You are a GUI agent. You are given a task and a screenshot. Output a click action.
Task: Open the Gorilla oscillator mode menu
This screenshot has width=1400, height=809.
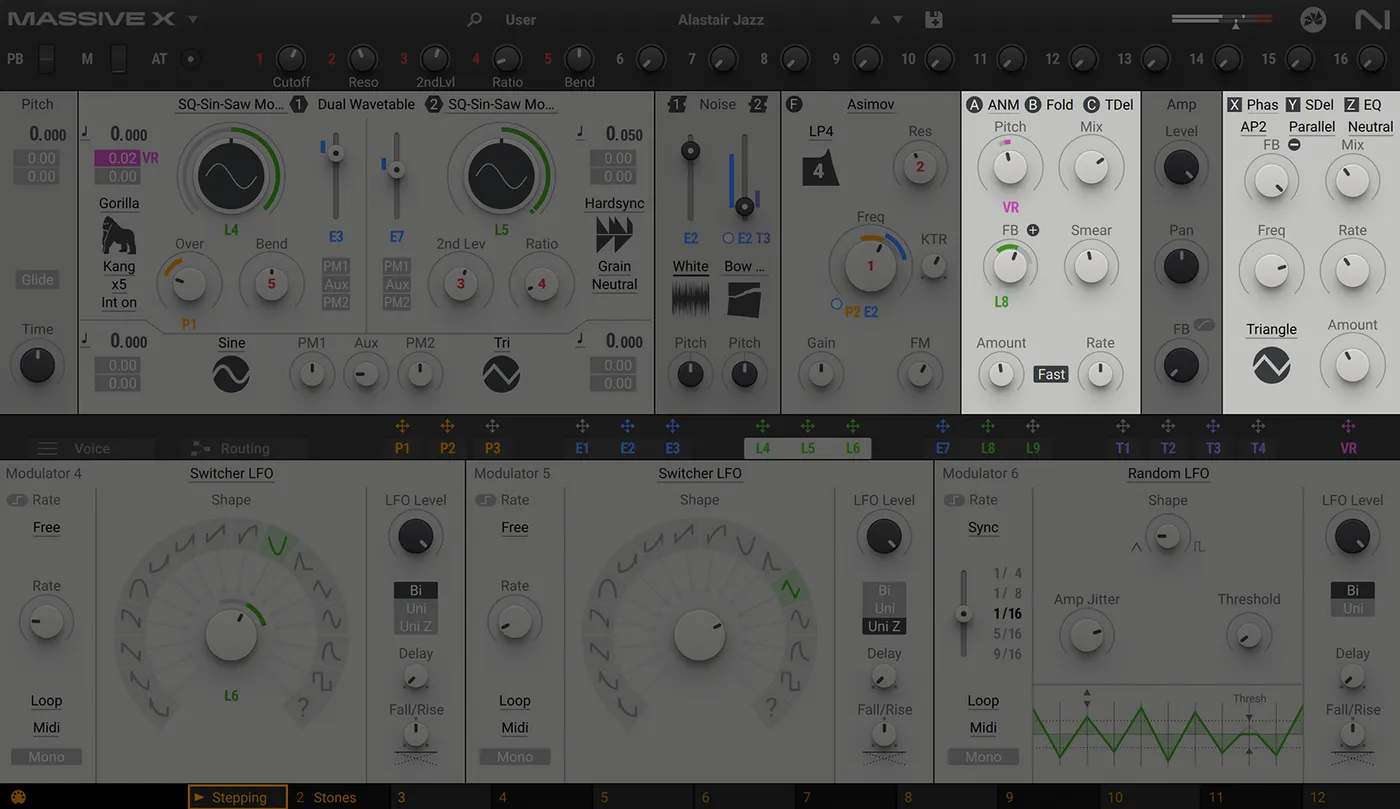tap(119, 203)
